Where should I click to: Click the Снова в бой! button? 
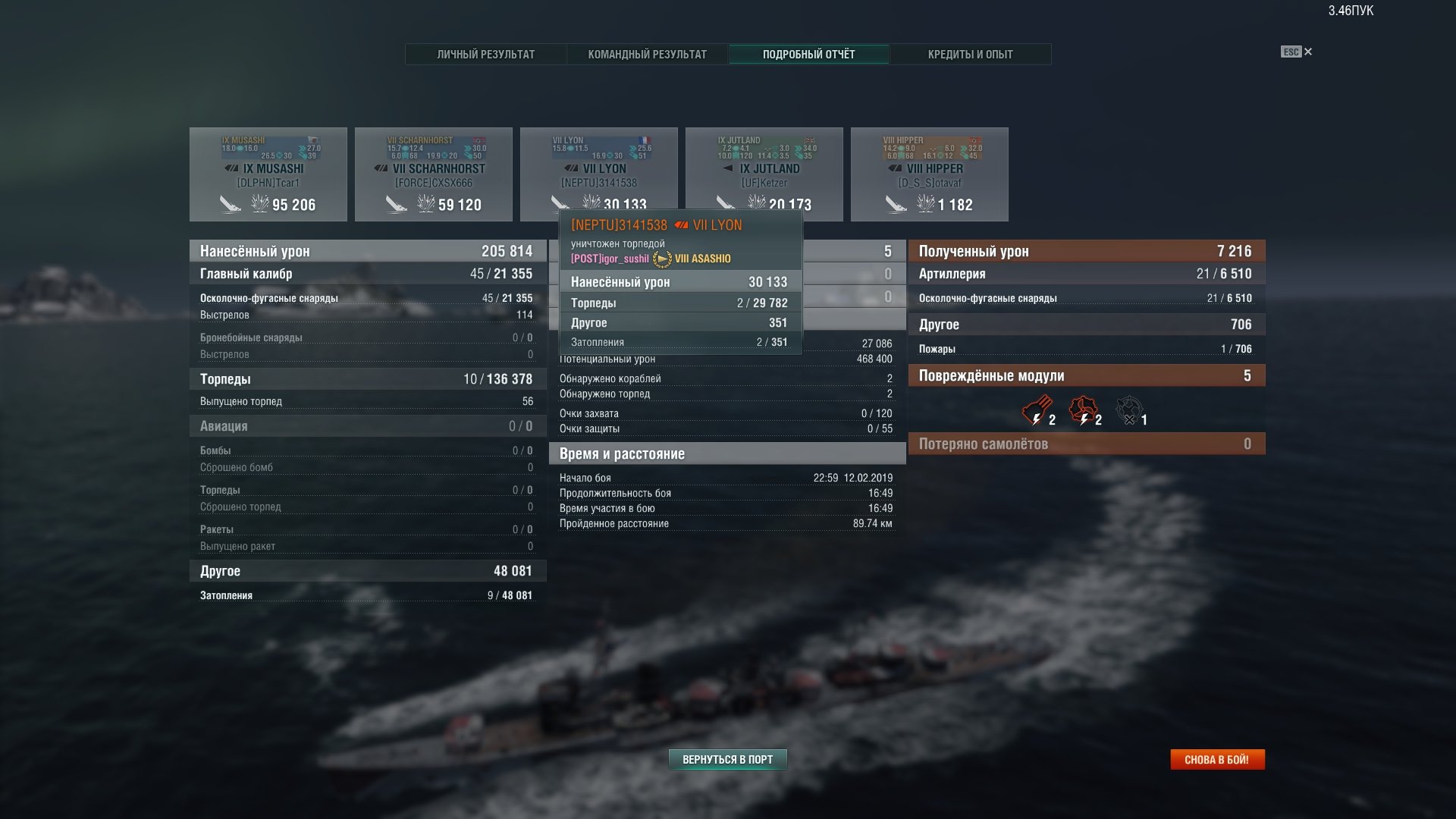[x=1217, y=759]
